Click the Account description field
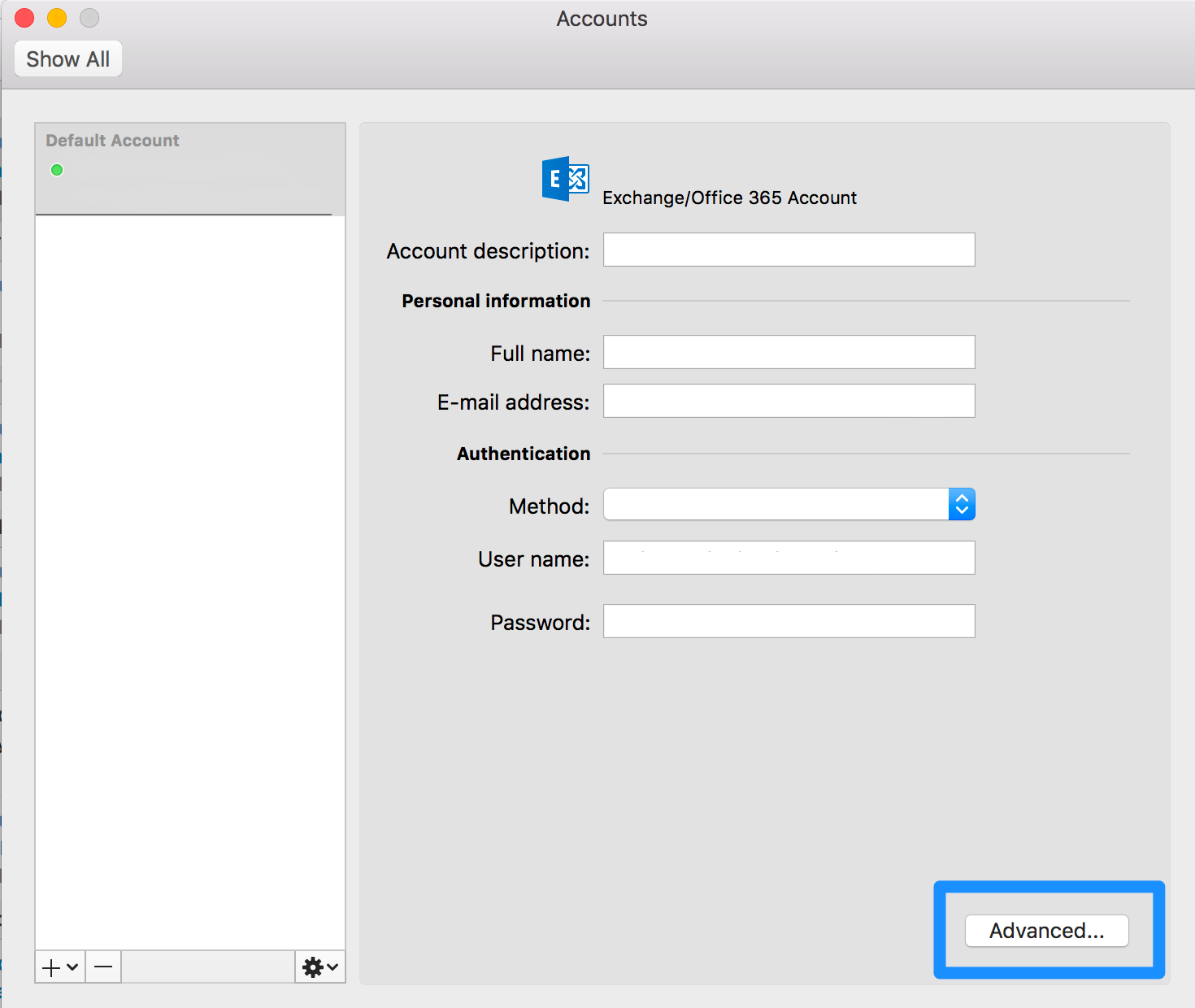Image resolution: width=1195 pixels, height=1008 pixels. click(788, 250)
